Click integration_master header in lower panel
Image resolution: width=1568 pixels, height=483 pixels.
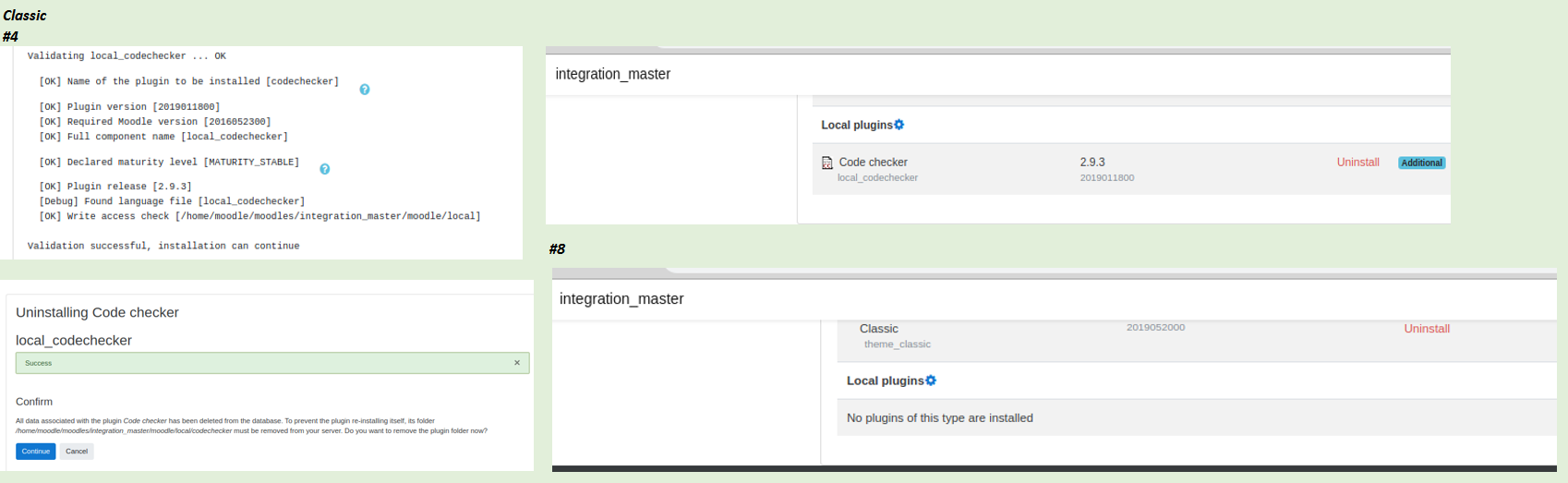(621, 299)
